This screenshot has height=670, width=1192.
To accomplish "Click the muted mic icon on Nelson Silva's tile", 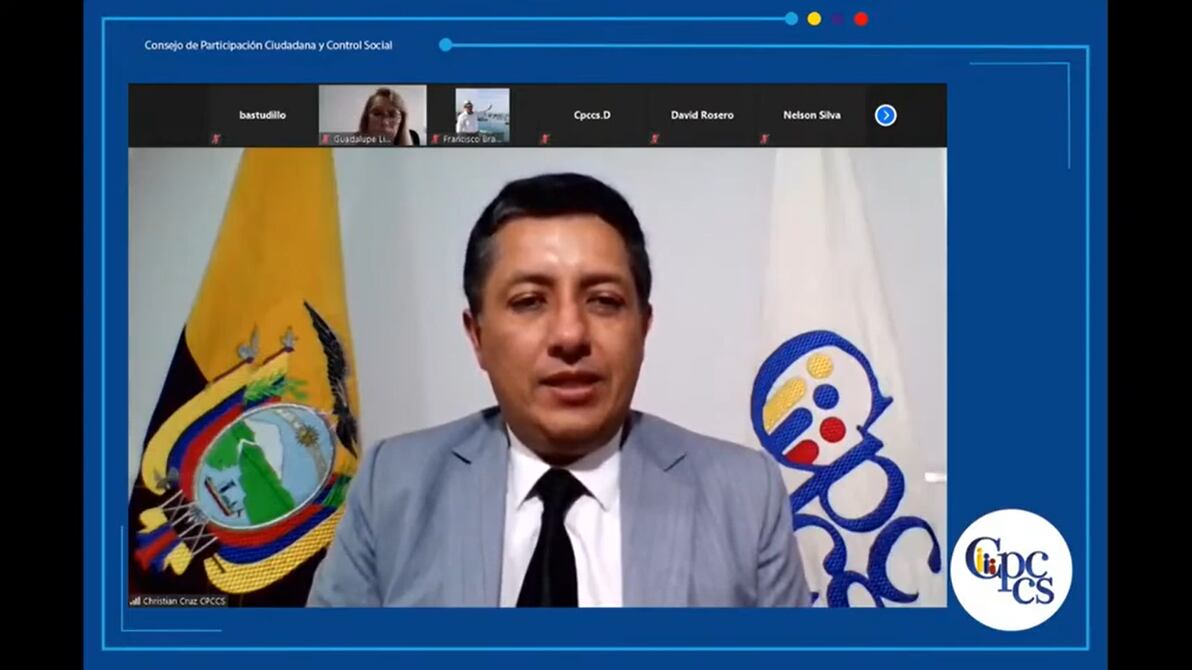I will (x=764, y=139).
